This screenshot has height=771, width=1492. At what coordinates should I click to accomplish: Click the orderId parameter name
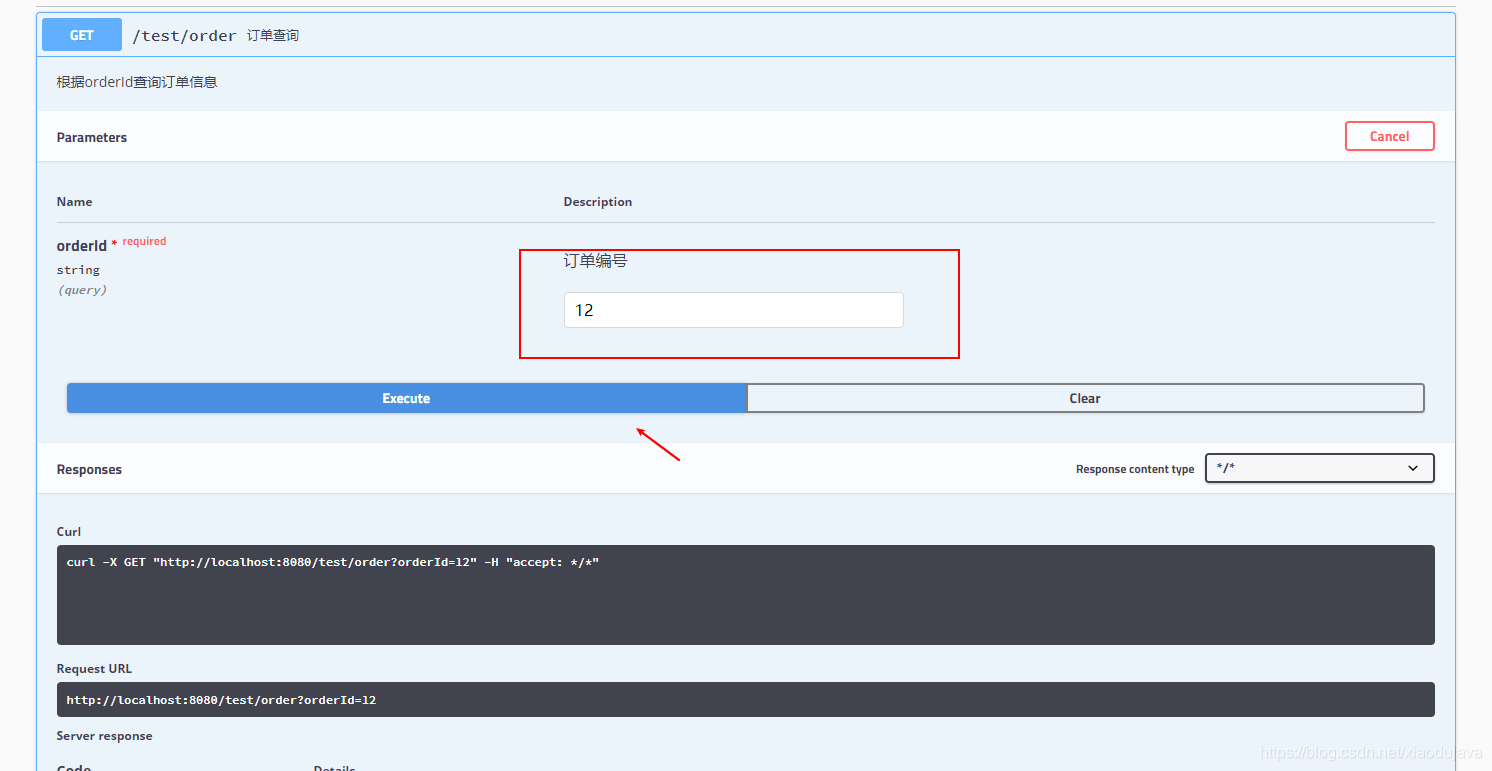click(x=82, y=245)
